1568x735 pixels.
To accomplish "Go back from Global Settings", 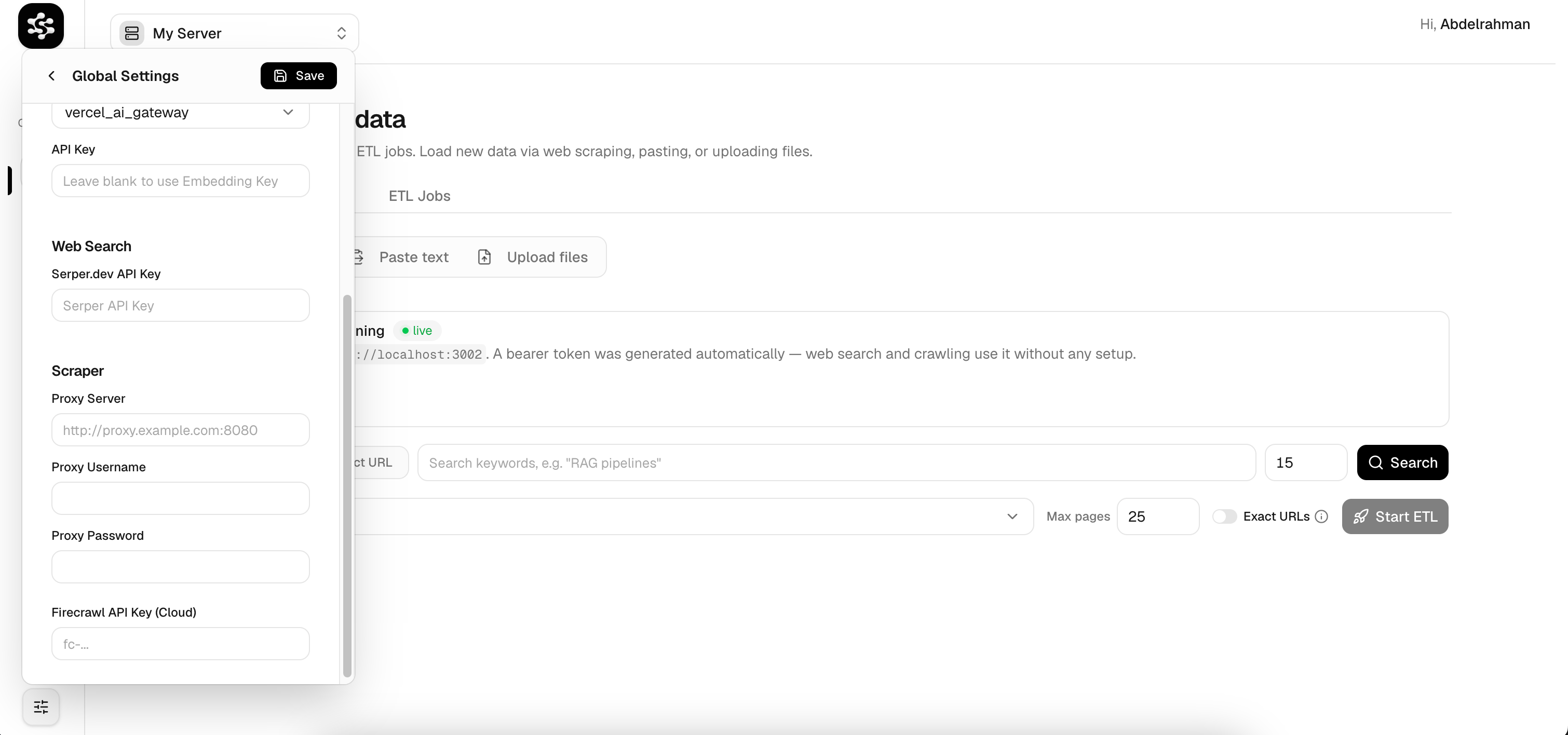I will (x=52, y=75).
